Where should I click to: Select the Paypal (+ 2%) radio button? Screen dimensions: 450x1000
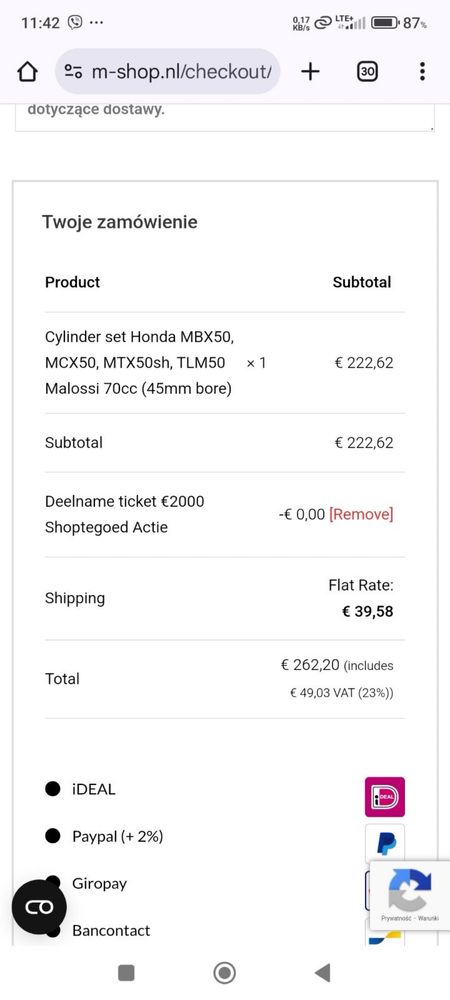click(x=53, y=836)
